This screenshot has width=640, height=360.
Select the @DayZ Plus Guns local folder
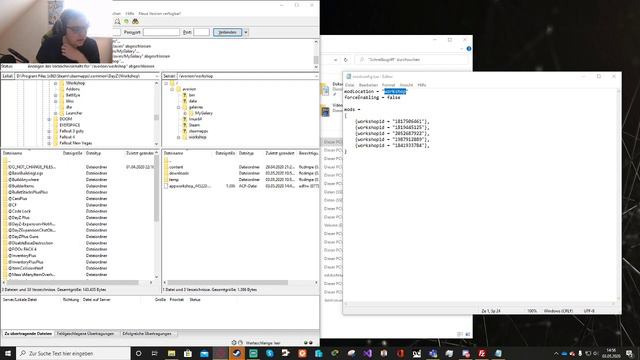click(x=23, y=237)
